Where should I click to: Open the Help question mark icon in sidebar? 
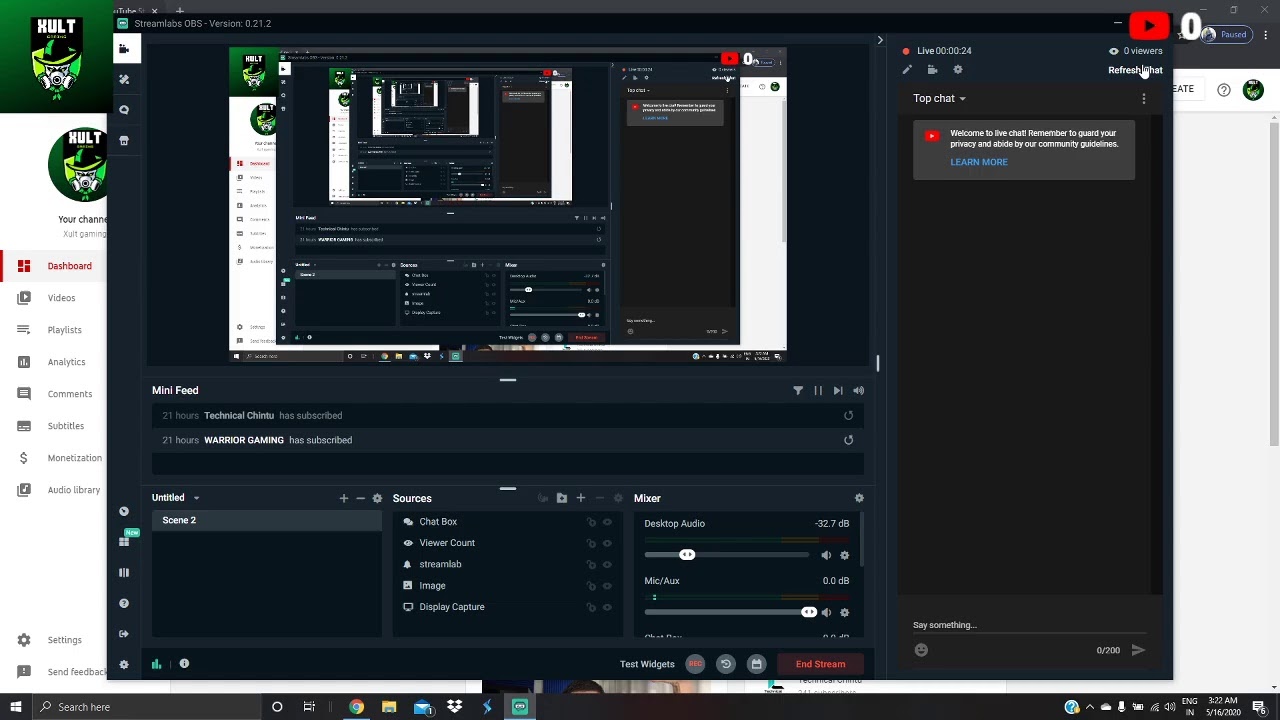pyautogui.click(x=124, y=603)
